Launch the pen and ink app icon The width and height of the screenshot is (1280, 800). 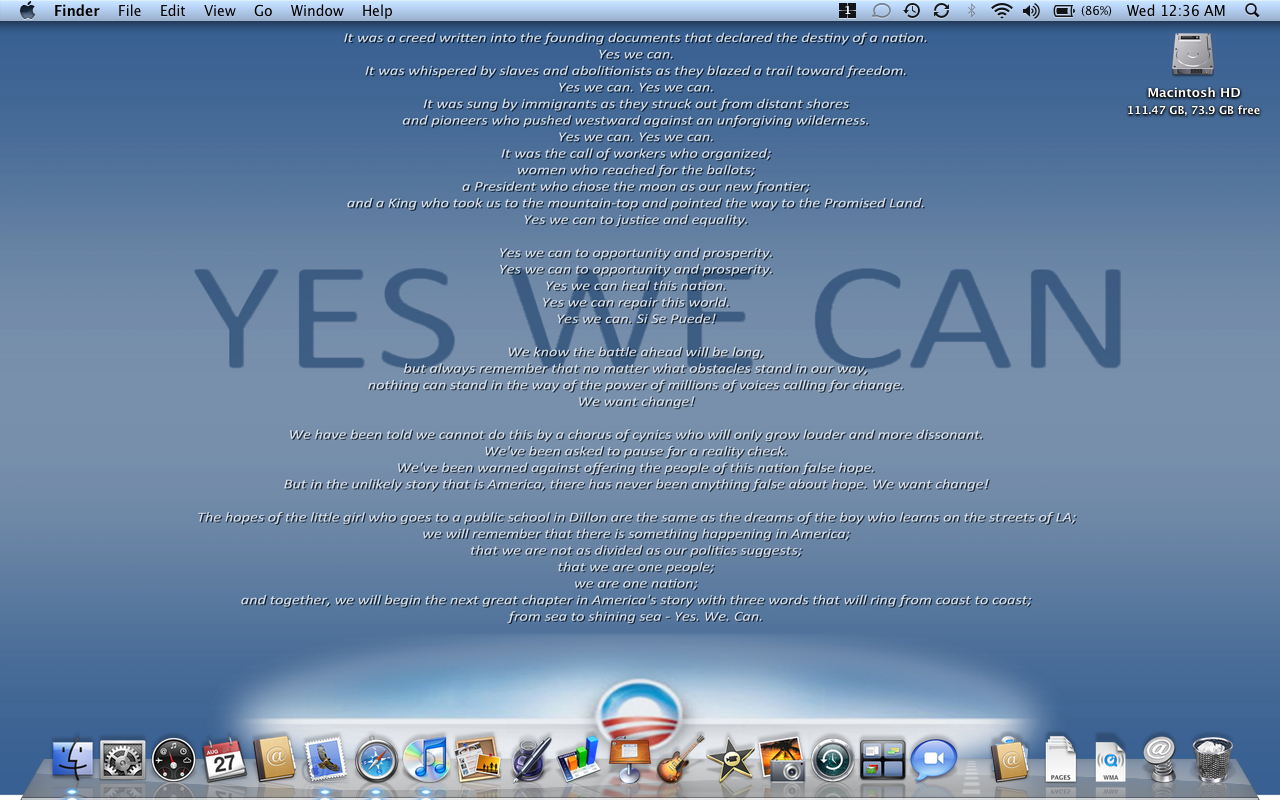[x=529, y=760]
